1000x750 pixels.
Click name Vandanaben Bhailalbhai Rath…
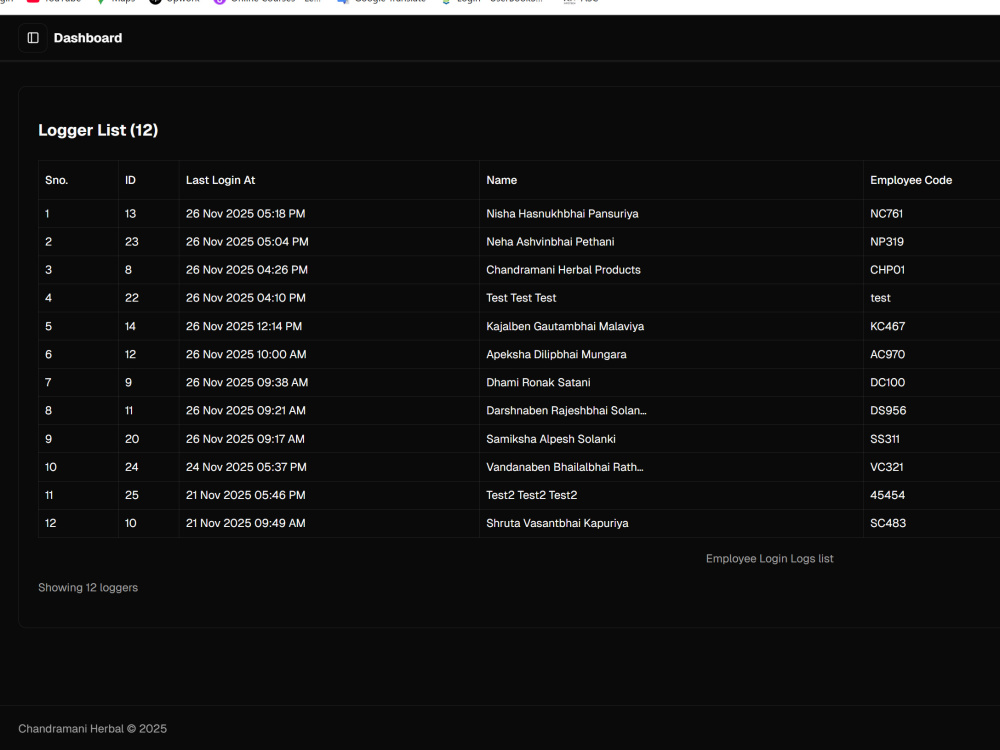pos(564,467)
